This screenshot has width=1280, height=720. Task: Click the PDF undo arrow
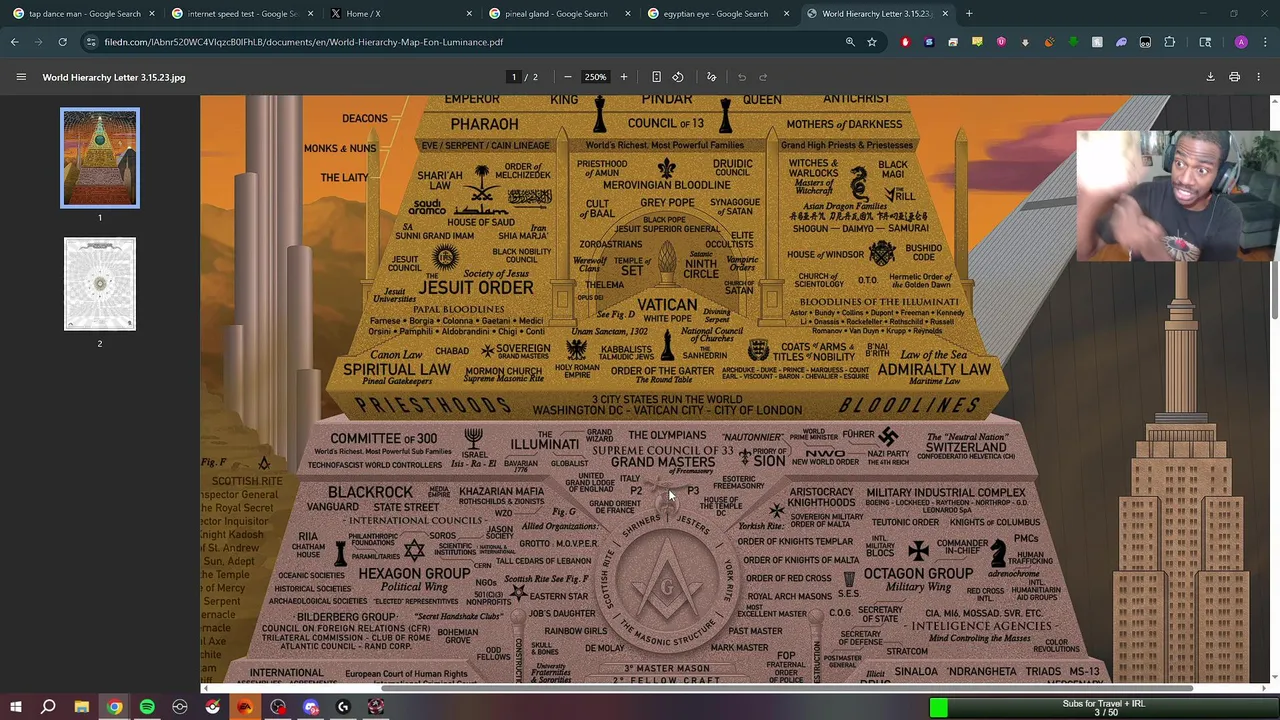[742, 77]
